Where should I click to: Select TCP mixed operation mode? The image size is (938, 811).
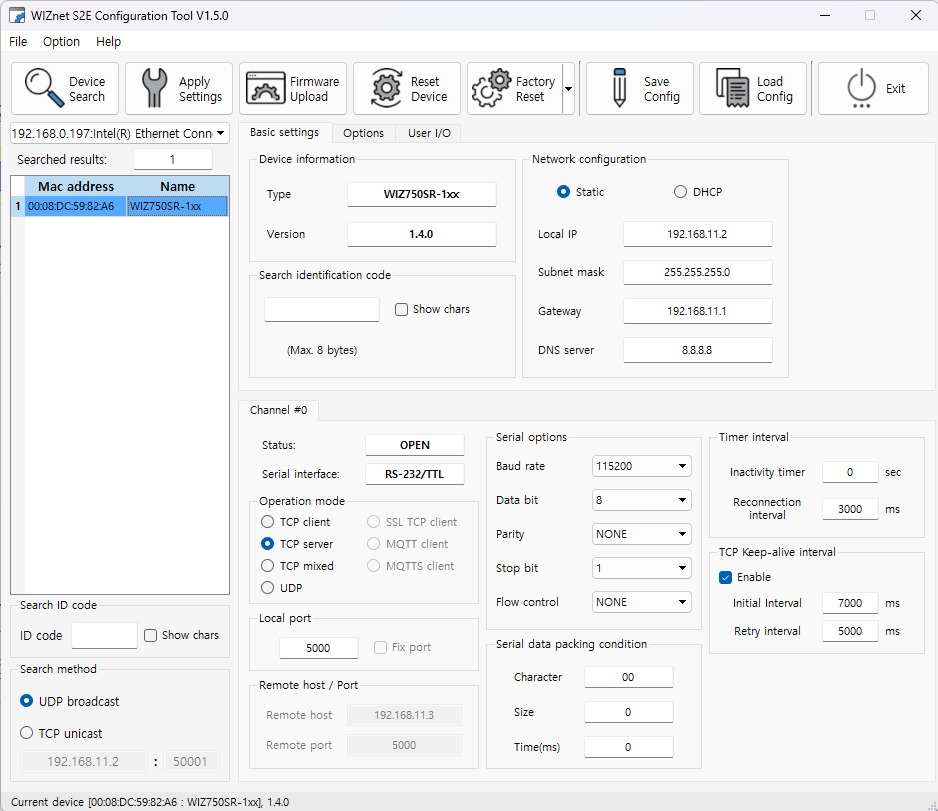pos(267,566)
